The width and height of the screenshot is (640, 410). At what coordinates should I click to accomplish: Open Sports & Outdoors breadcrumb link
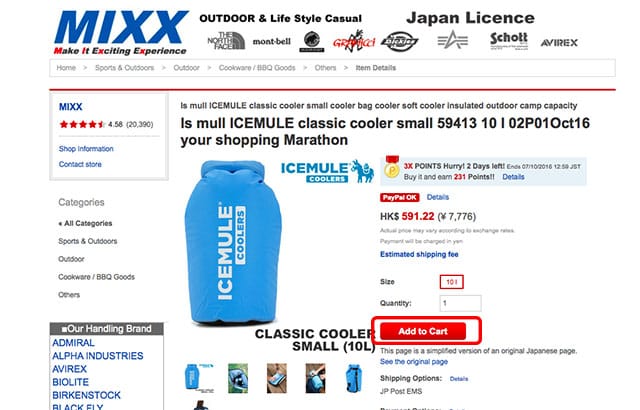pyautogui.click(x=124, y=68)
